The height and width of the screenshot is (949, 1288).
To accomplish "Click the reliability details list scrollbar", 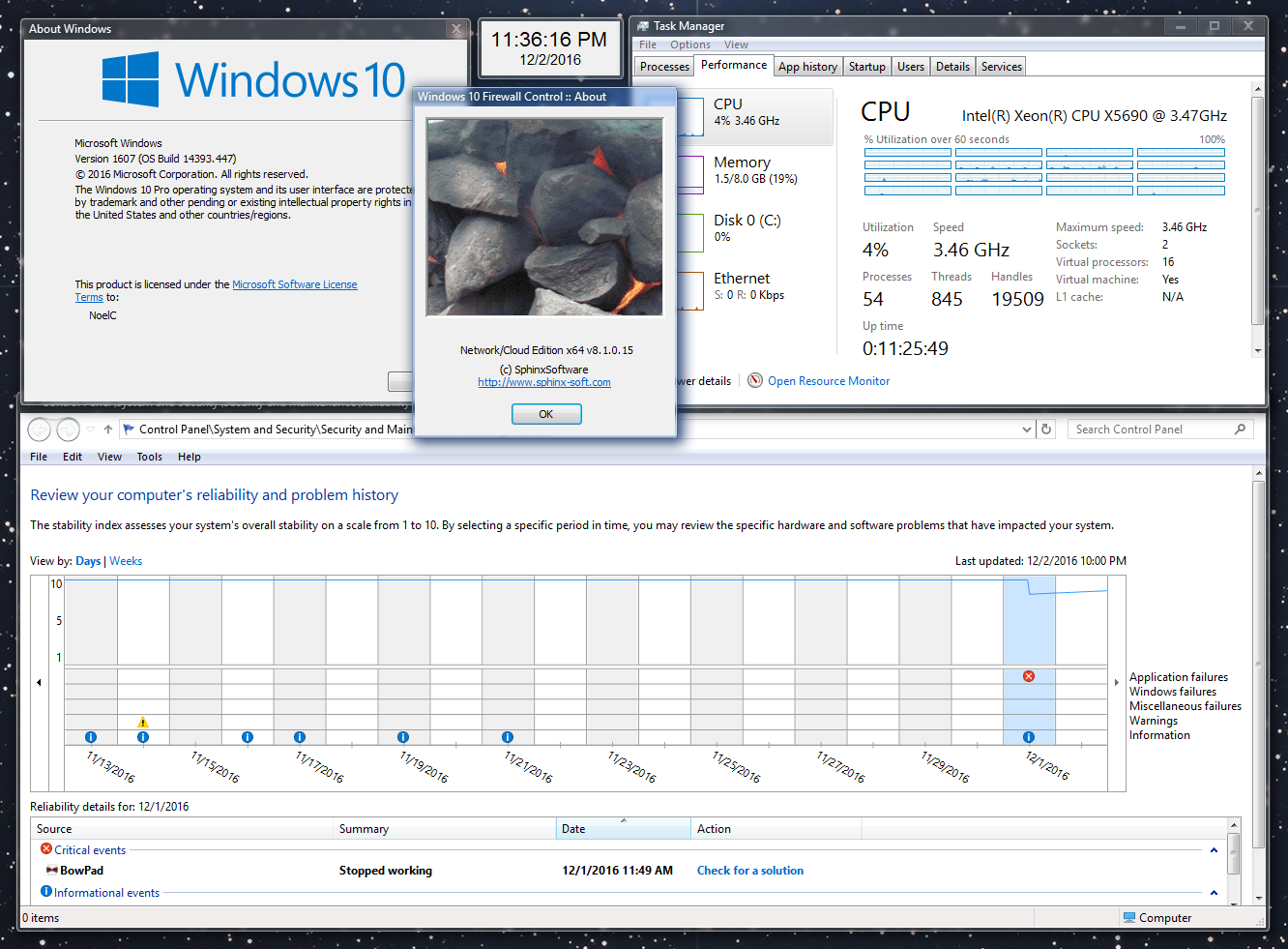I will tap(1234, 862).
